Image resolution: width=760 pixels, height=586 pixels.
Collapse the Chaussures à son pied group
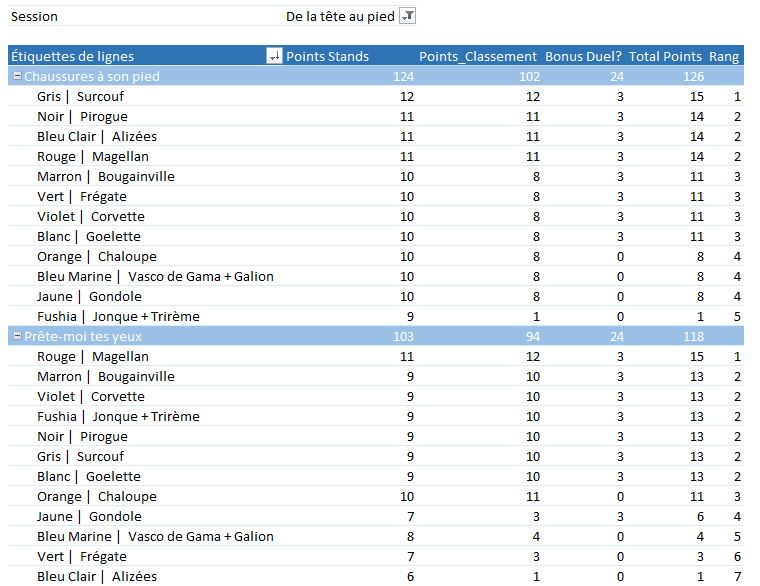click(x=16, y=76)
